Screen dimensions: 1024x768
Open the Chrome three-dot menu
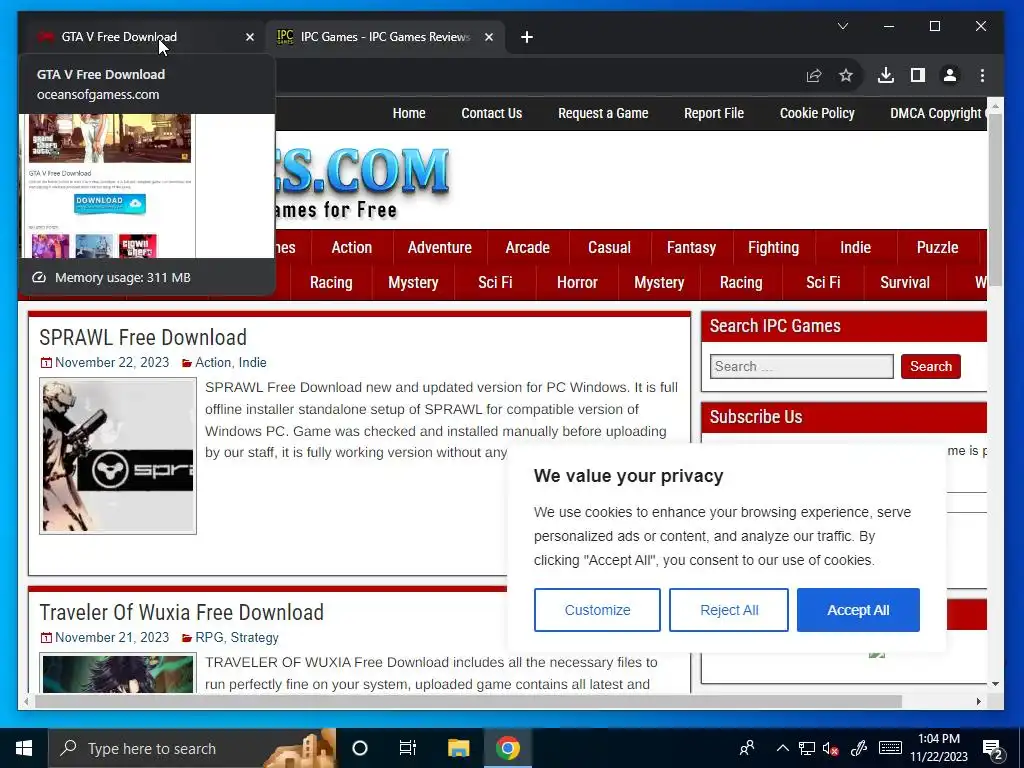click(982, 76)
